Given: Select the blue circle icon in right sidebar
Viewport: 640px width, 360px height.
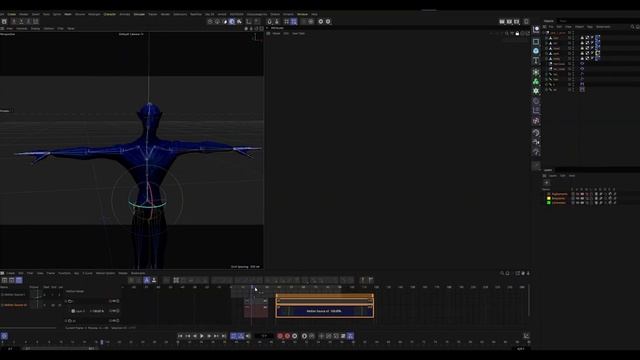Looking at the screenshot, I should coord(536,51).
